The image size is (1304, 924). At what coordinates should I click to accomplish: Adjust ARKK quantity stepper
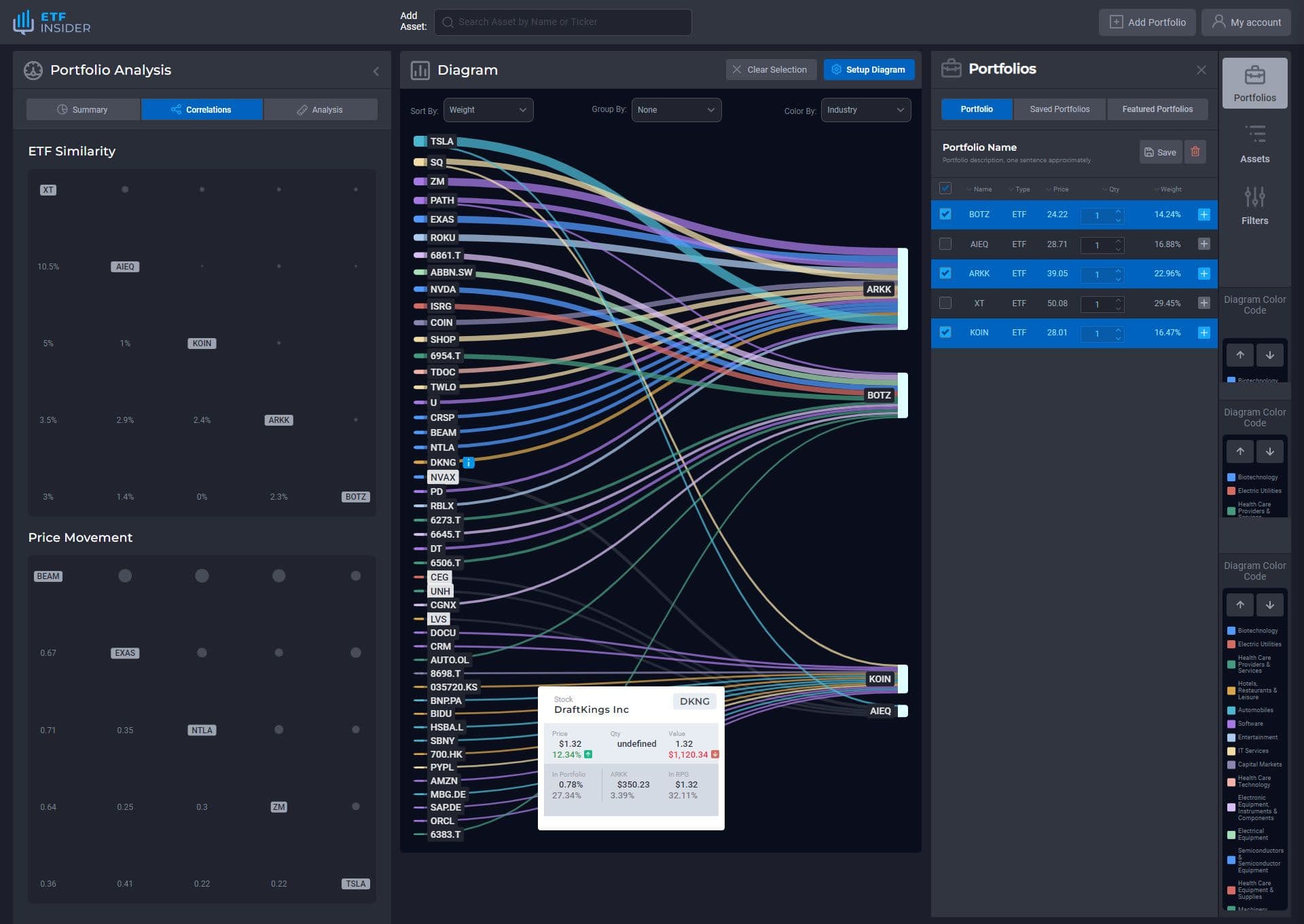1102,274
